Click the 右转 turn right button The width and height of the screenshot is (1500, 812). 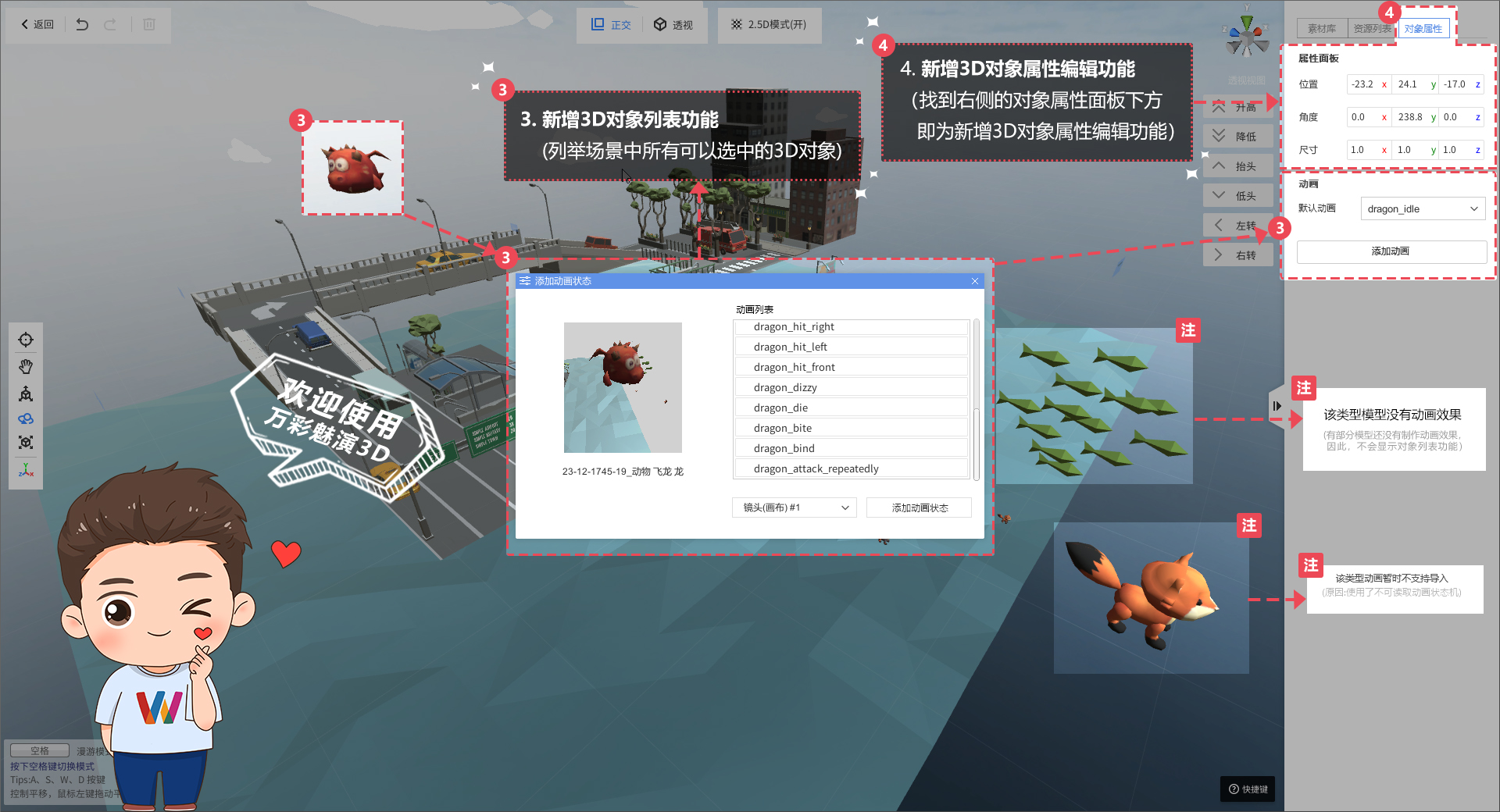[1238, 255]
